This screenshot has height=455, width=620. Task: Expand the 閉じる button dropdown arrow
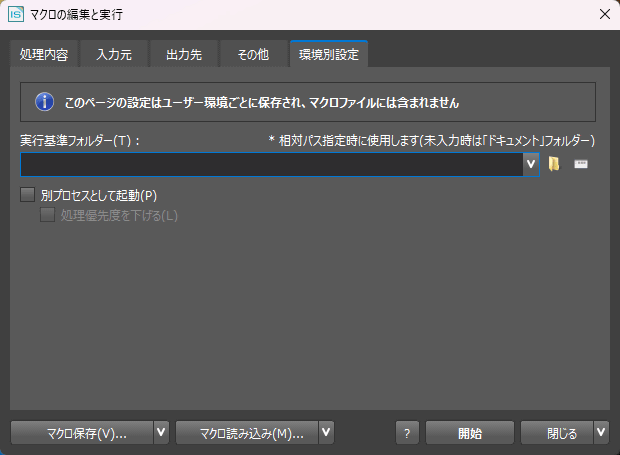pos(601,432)
